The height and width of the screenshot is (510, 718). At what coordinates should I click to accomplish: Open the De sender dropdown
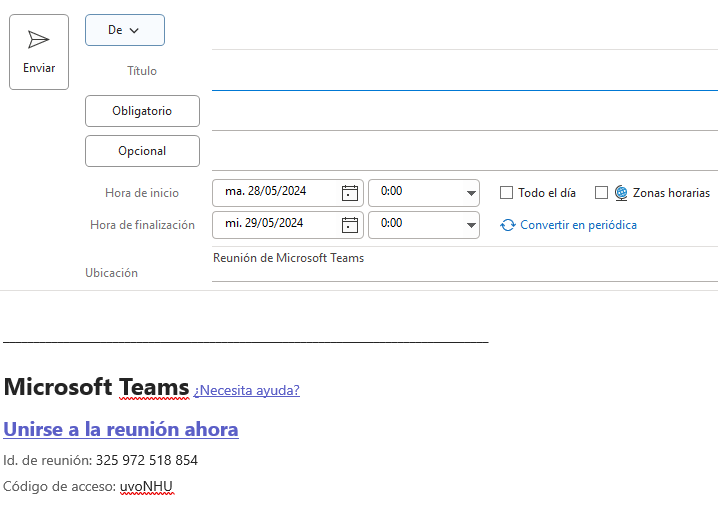click(x=125, y=30)
